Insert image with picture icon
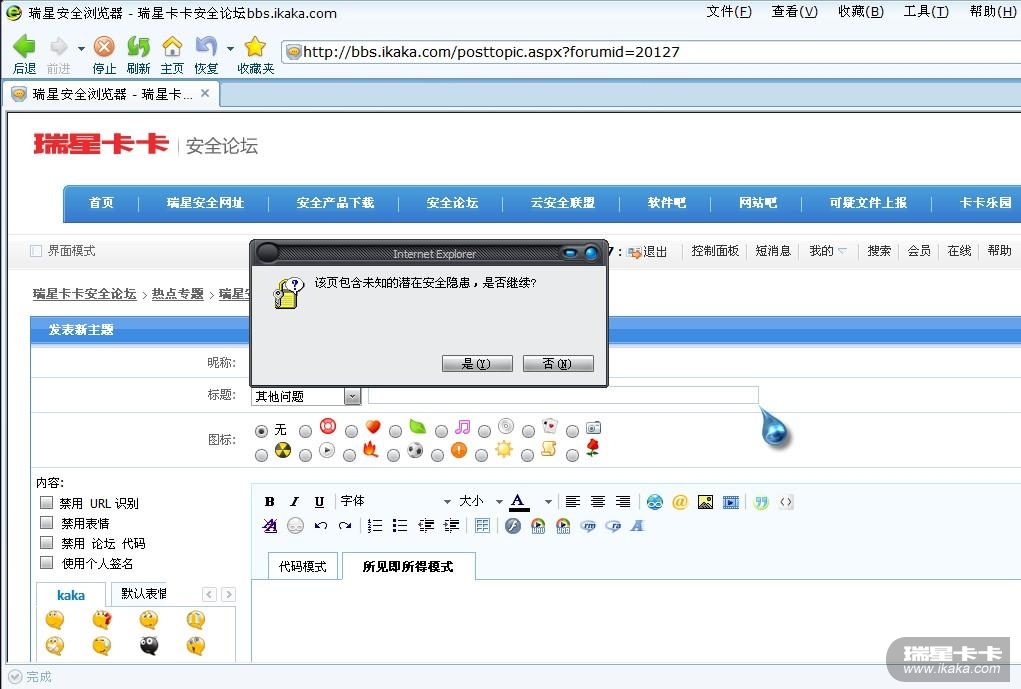1021x689 pixels. coord(705,501)
